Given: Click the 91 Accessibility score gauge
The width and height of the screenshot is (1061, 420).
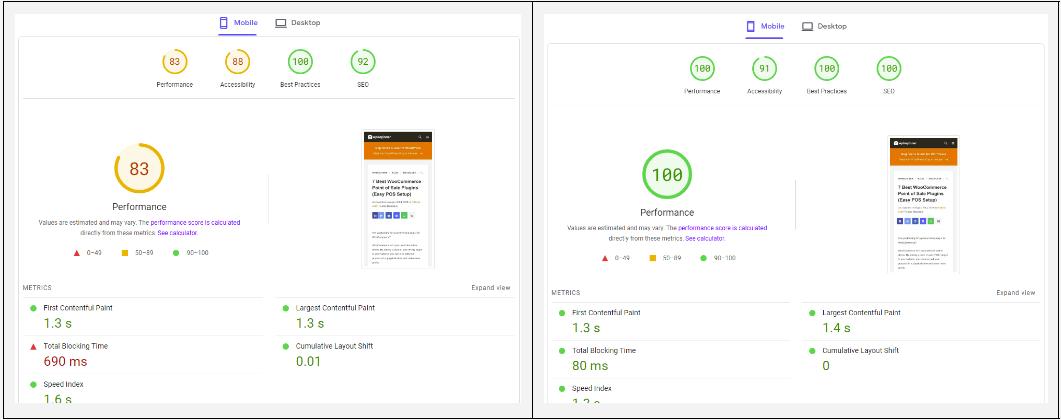Looking at the screenshot, I should [764, 68].
